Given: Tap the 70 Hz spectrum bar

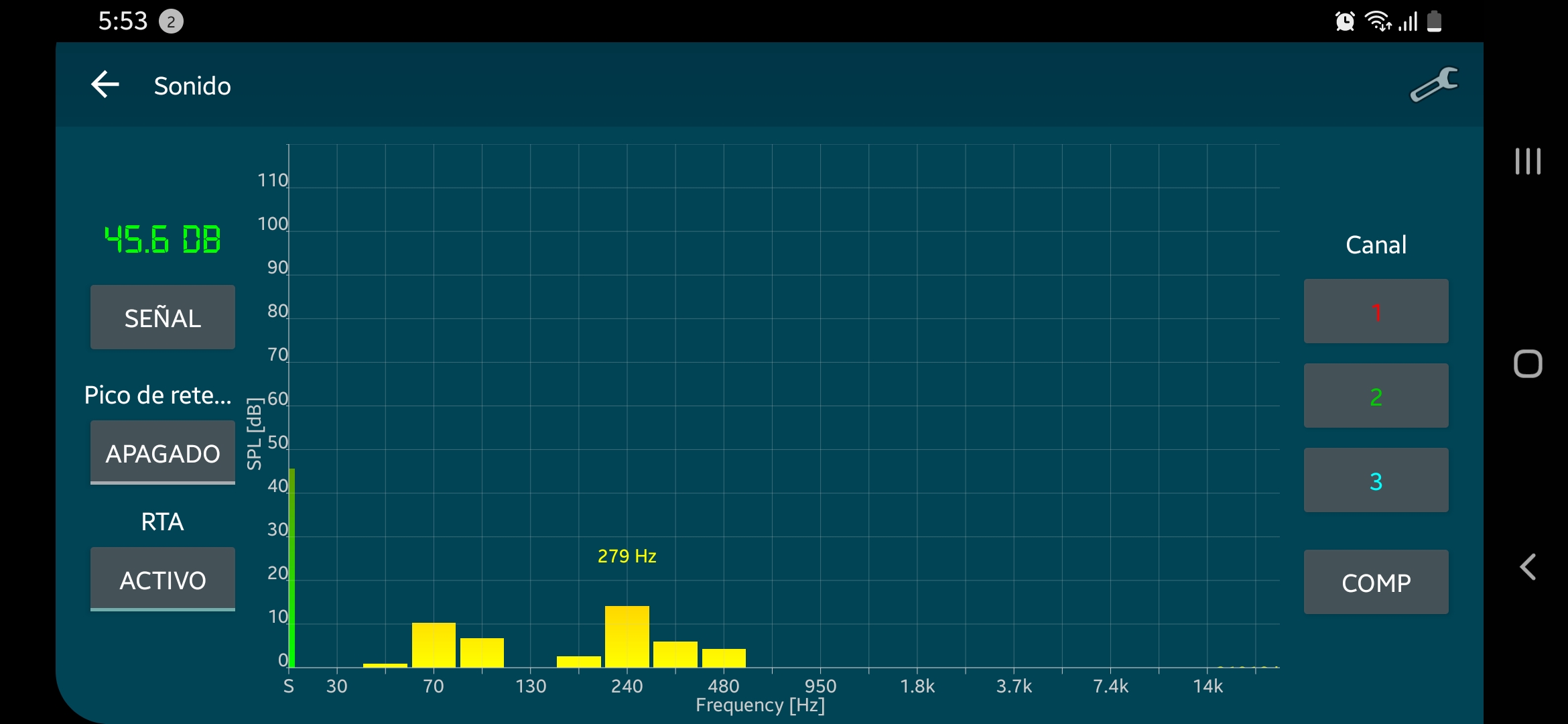Looking at the screenshot, I should 434,645.
